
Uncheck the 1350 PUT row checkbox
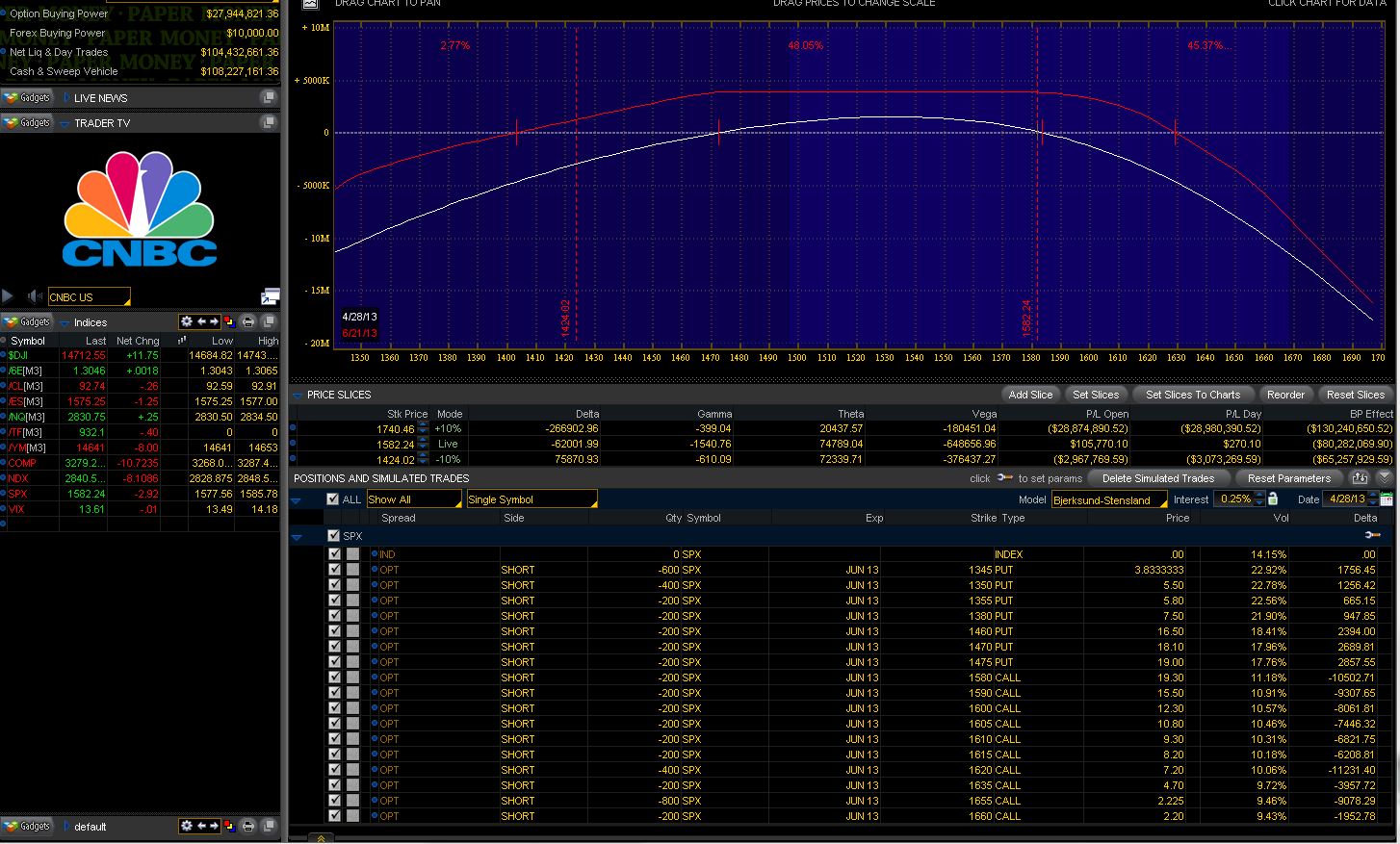point(335,585)
